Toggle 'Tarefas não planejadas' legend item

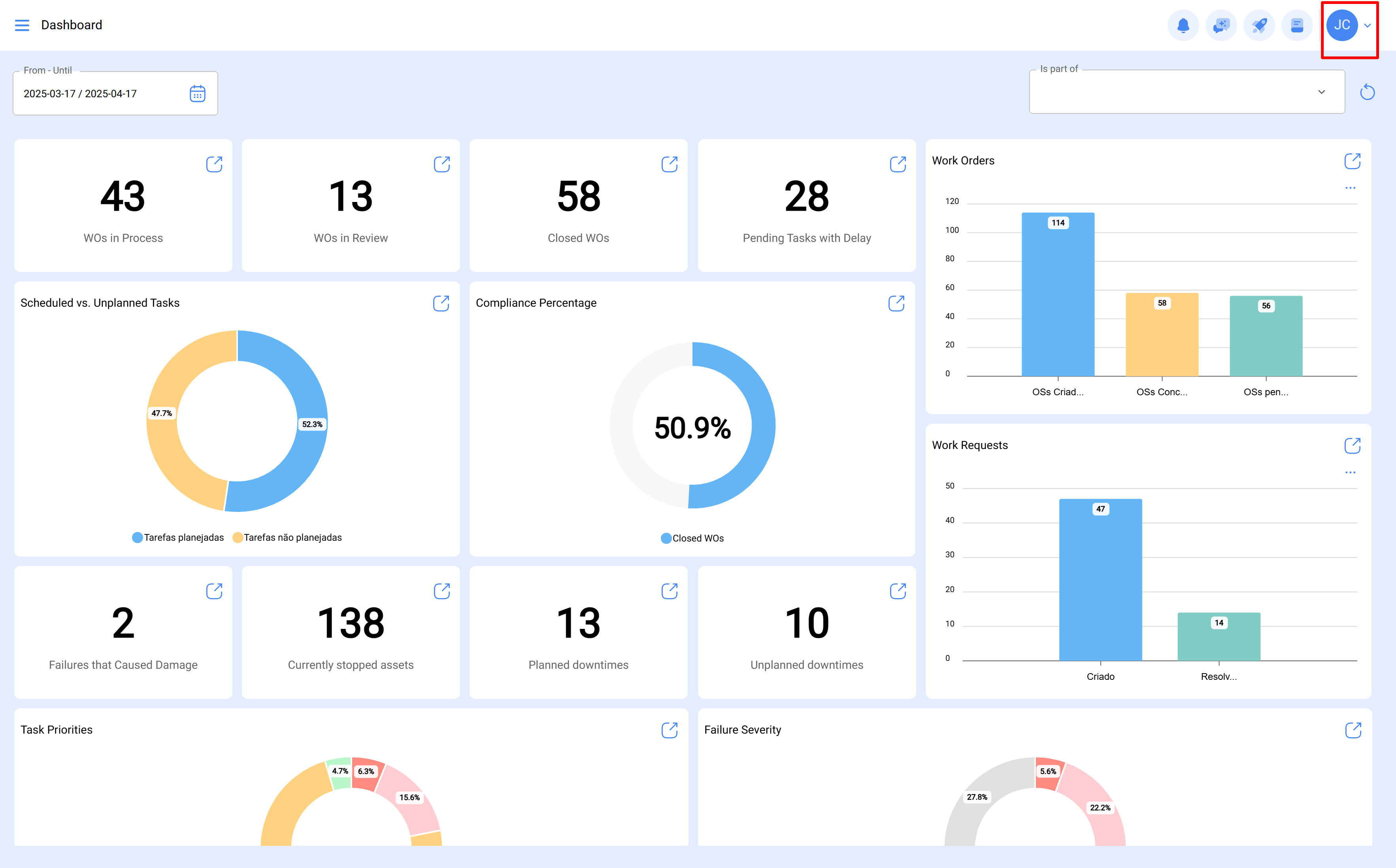pyautogui.click(x=287, y=537)
